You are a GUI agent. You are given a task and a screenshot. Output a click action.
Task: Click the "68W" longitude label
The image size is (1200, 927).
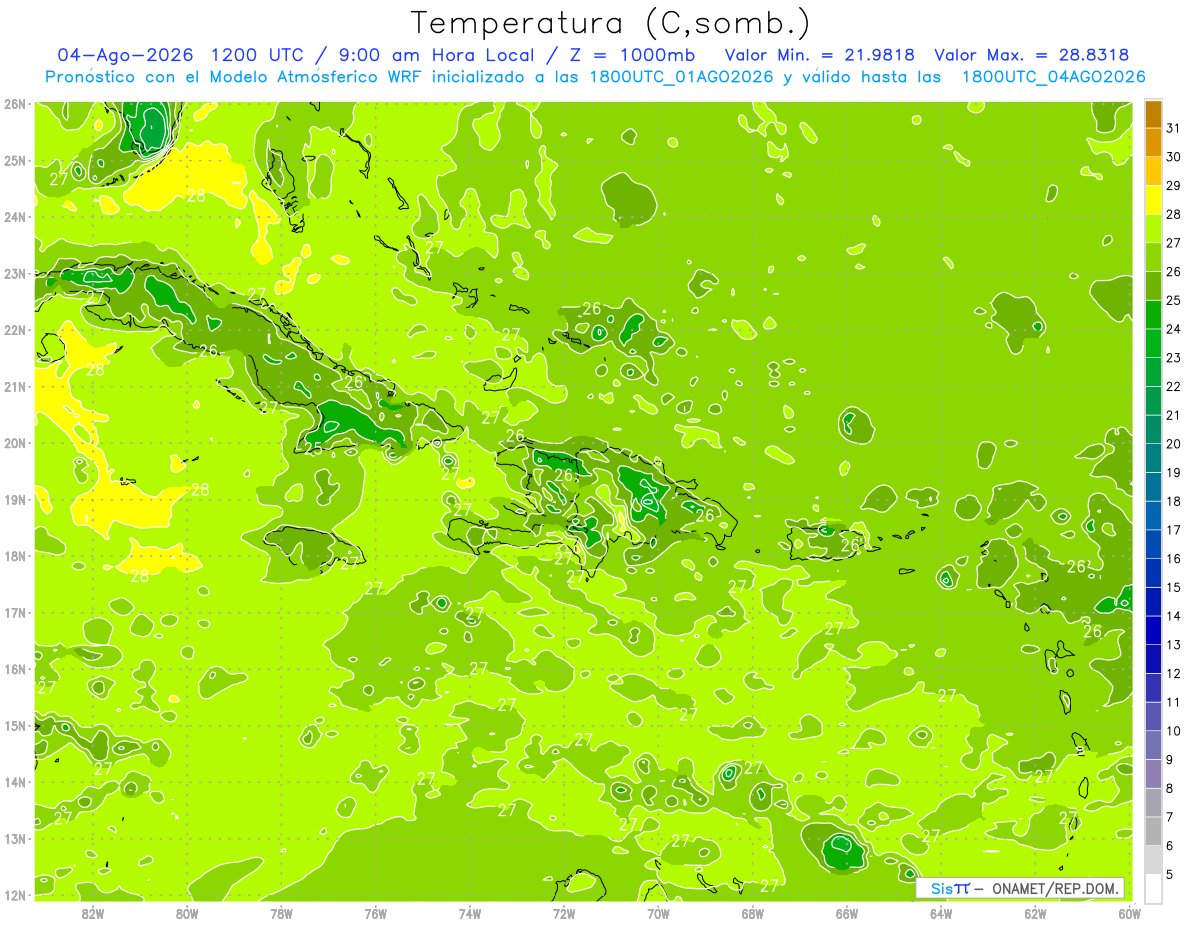tap(753, 913)
